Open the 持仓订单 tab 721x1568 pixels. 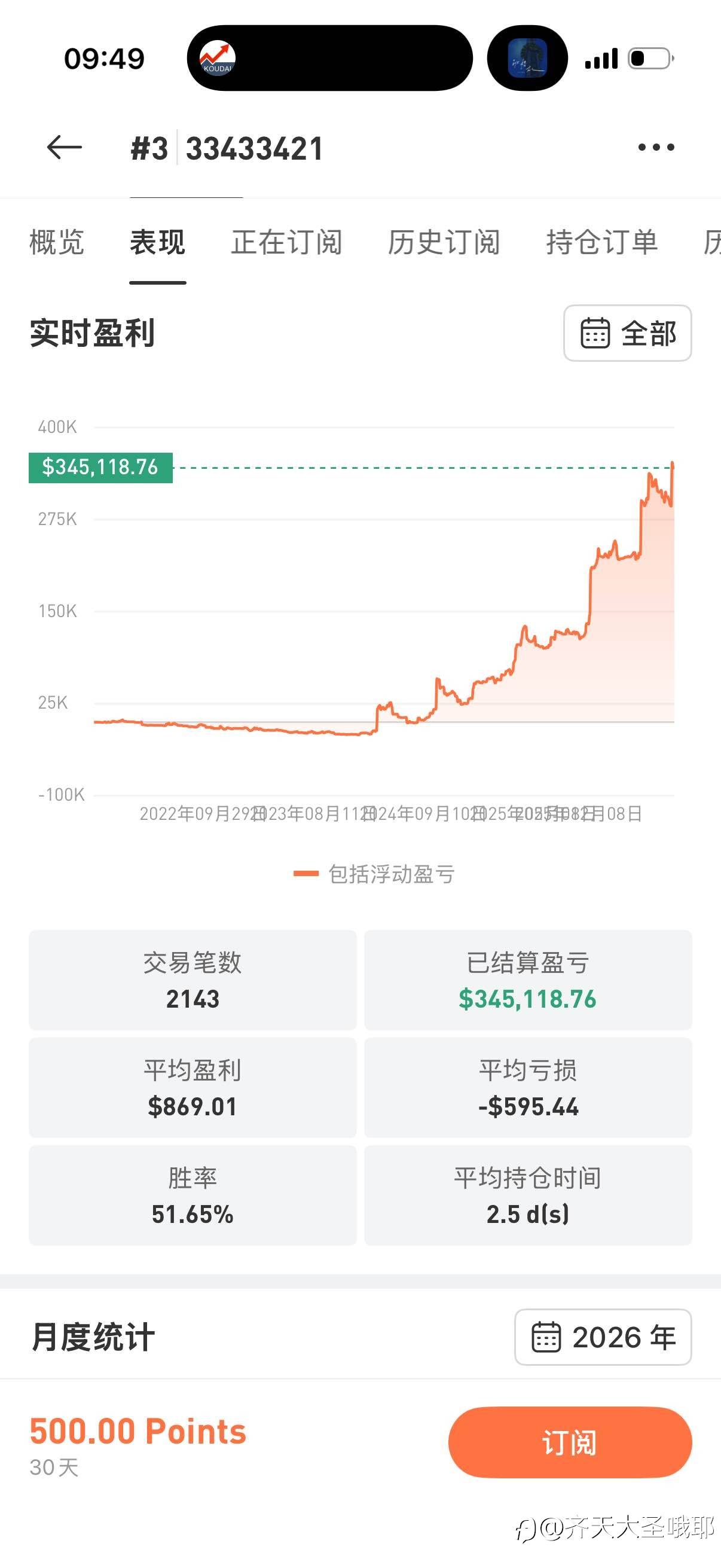pos(601,242)
